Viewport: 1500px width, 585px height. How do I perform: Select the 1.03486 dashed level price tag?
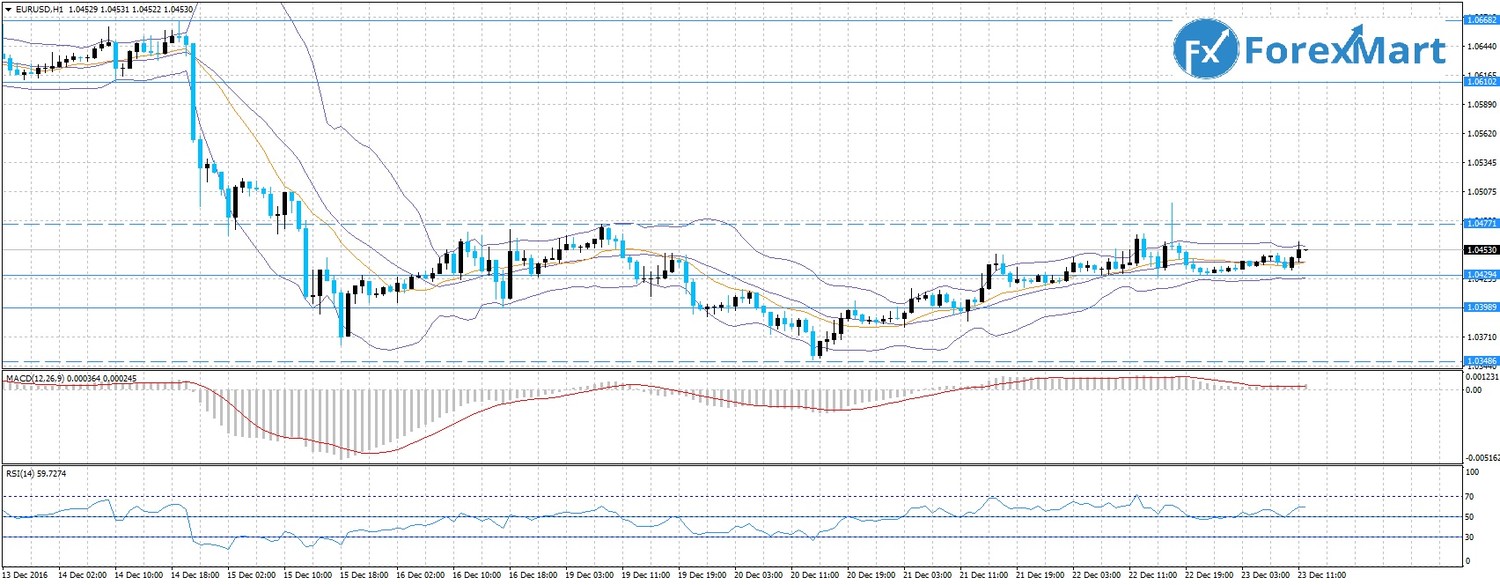(x=1480, y=360)
